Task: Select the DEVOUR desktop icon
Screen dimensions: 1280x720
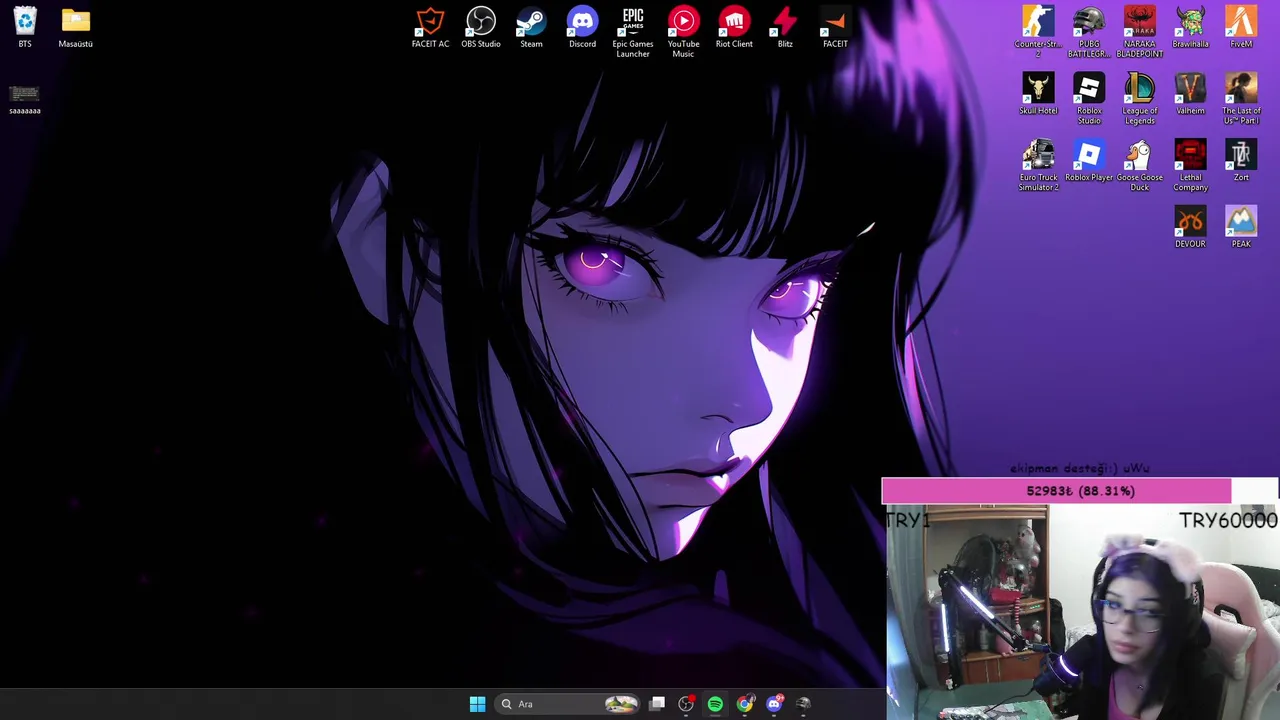Action: tap(1190, 227)
